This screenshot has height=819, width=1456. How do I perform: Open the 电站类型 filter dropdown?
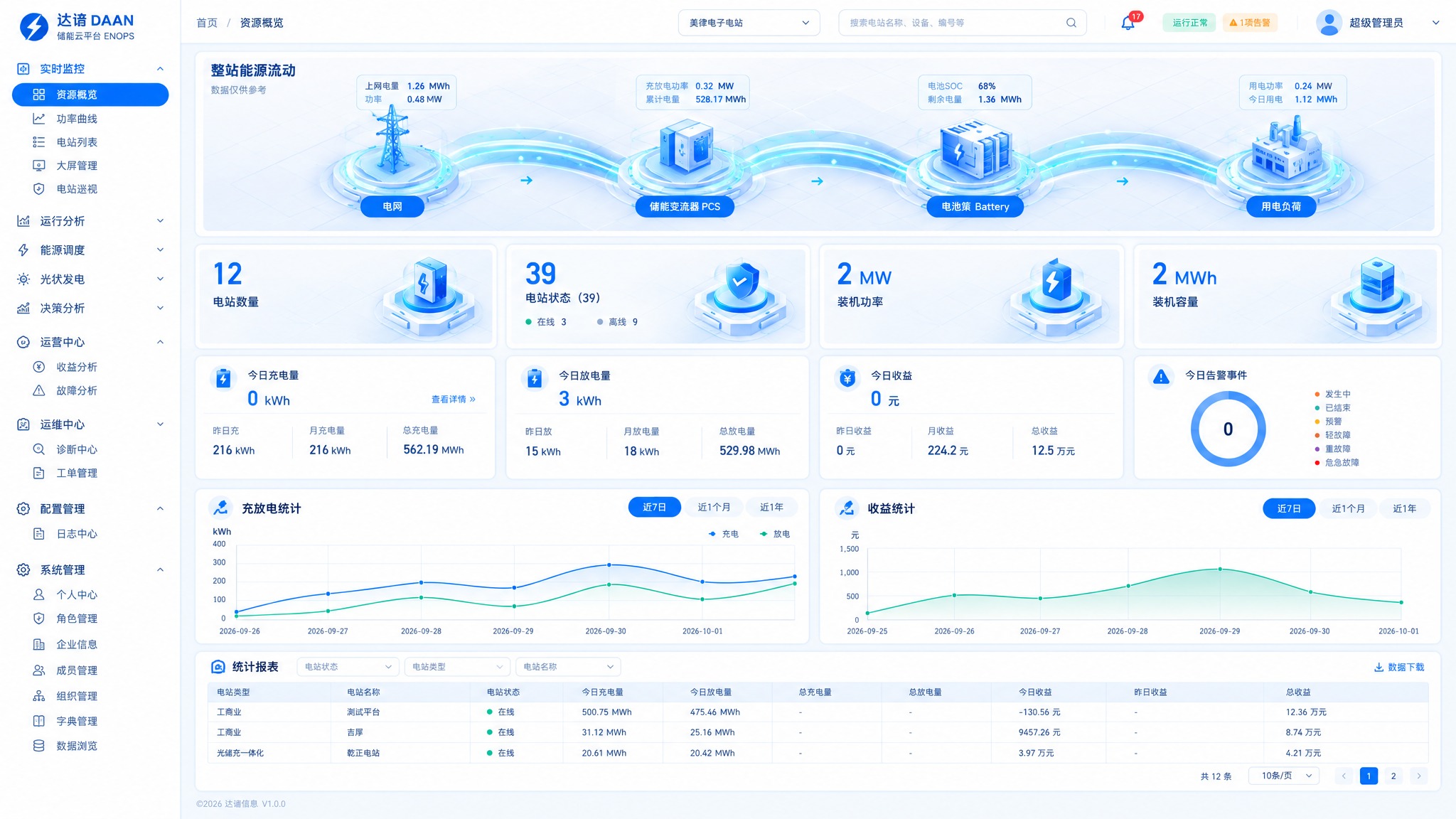click(457, 667)
